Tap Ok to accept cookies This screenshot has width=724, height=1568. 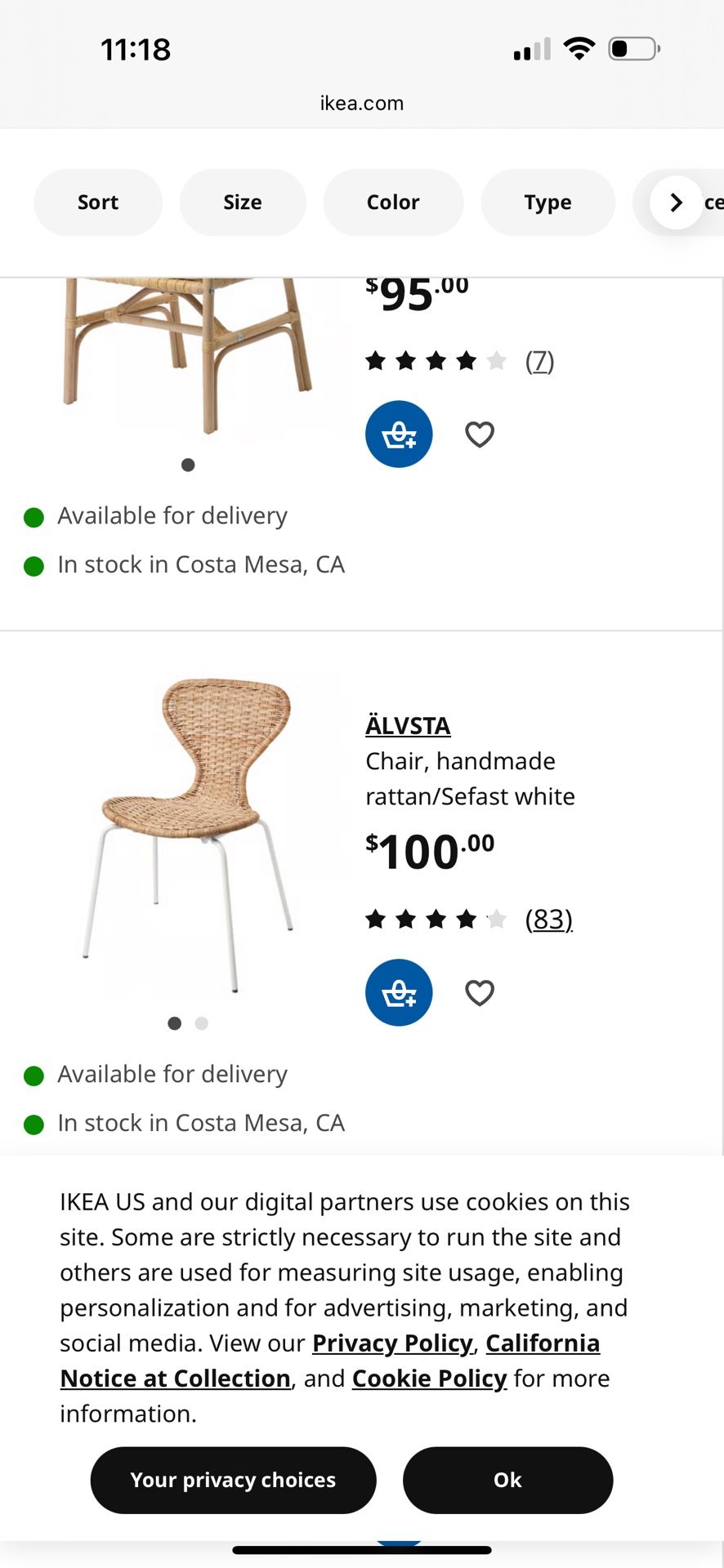[x=507, y=1480]
